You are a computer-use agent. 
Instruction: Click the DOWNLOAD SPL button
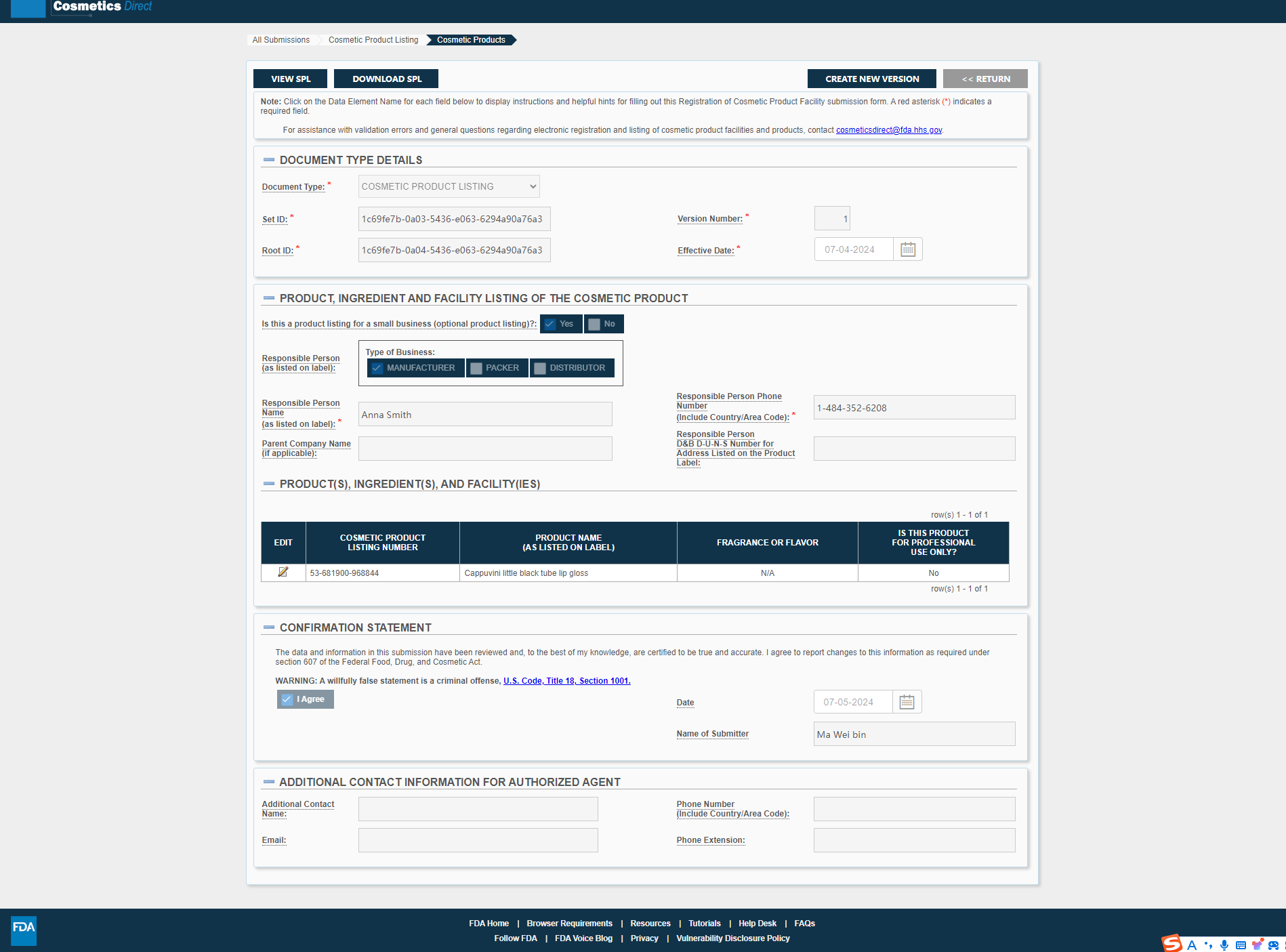click(x=386, y=79)
